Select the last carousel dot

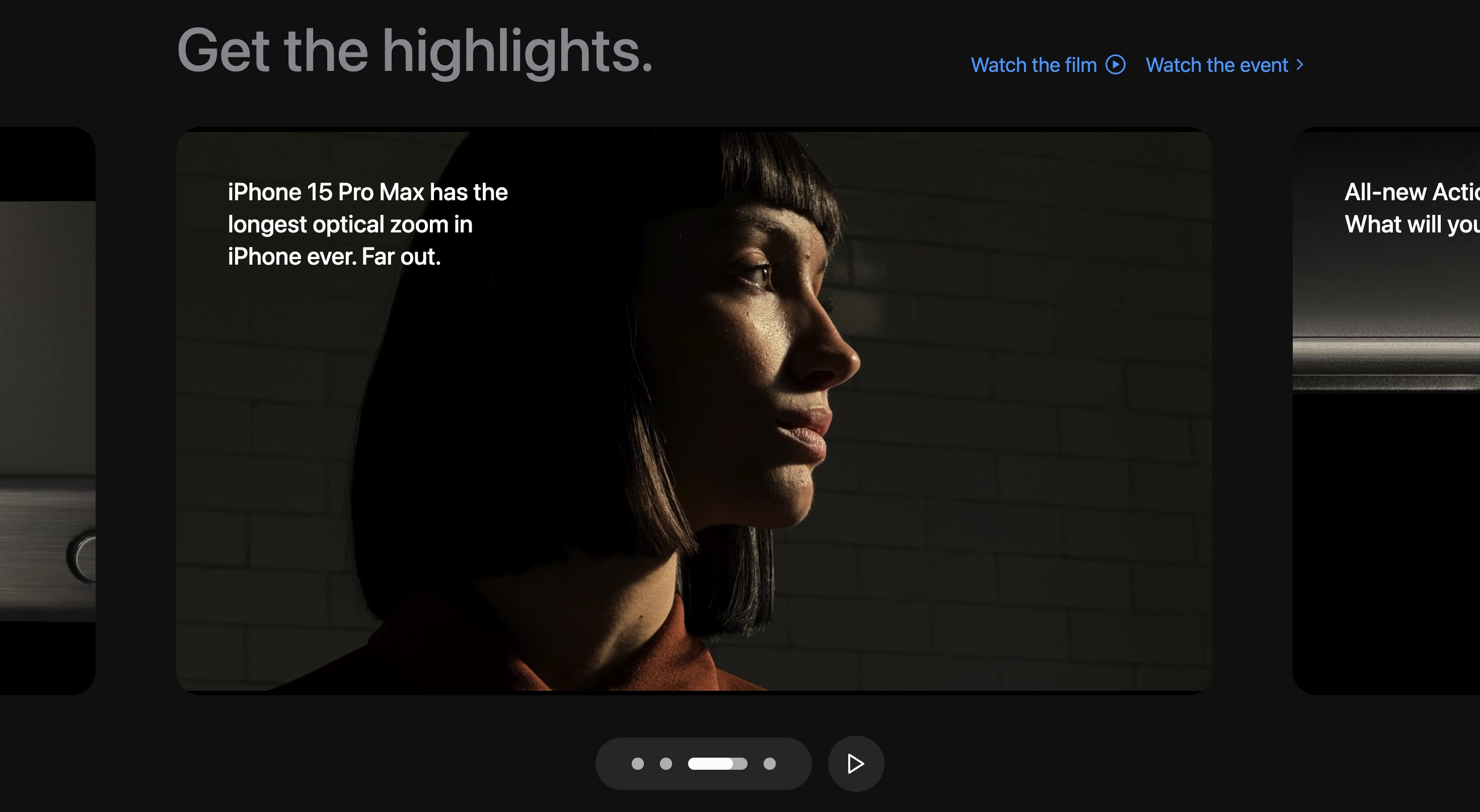770,764
